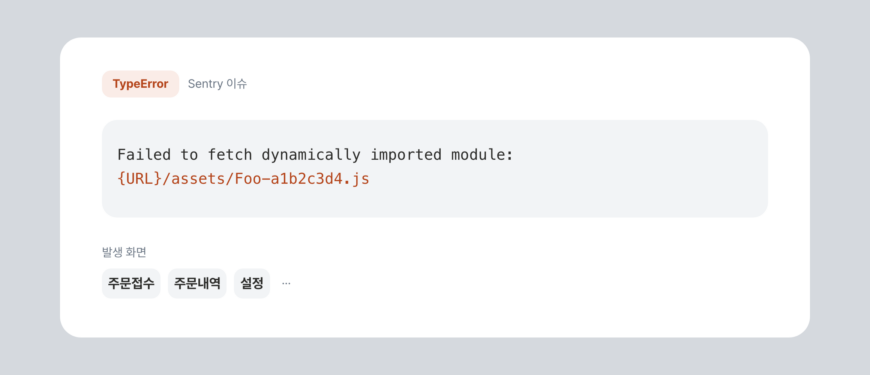
Task: Click the TypeError badge
Action: point(140,84)
